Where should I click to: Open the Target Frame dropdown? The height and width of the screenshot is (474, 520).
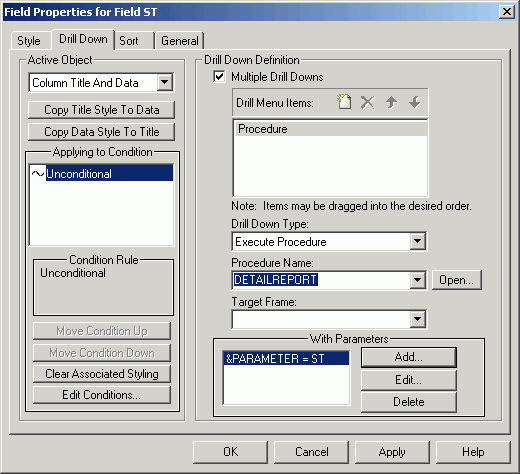click(417, 319)
